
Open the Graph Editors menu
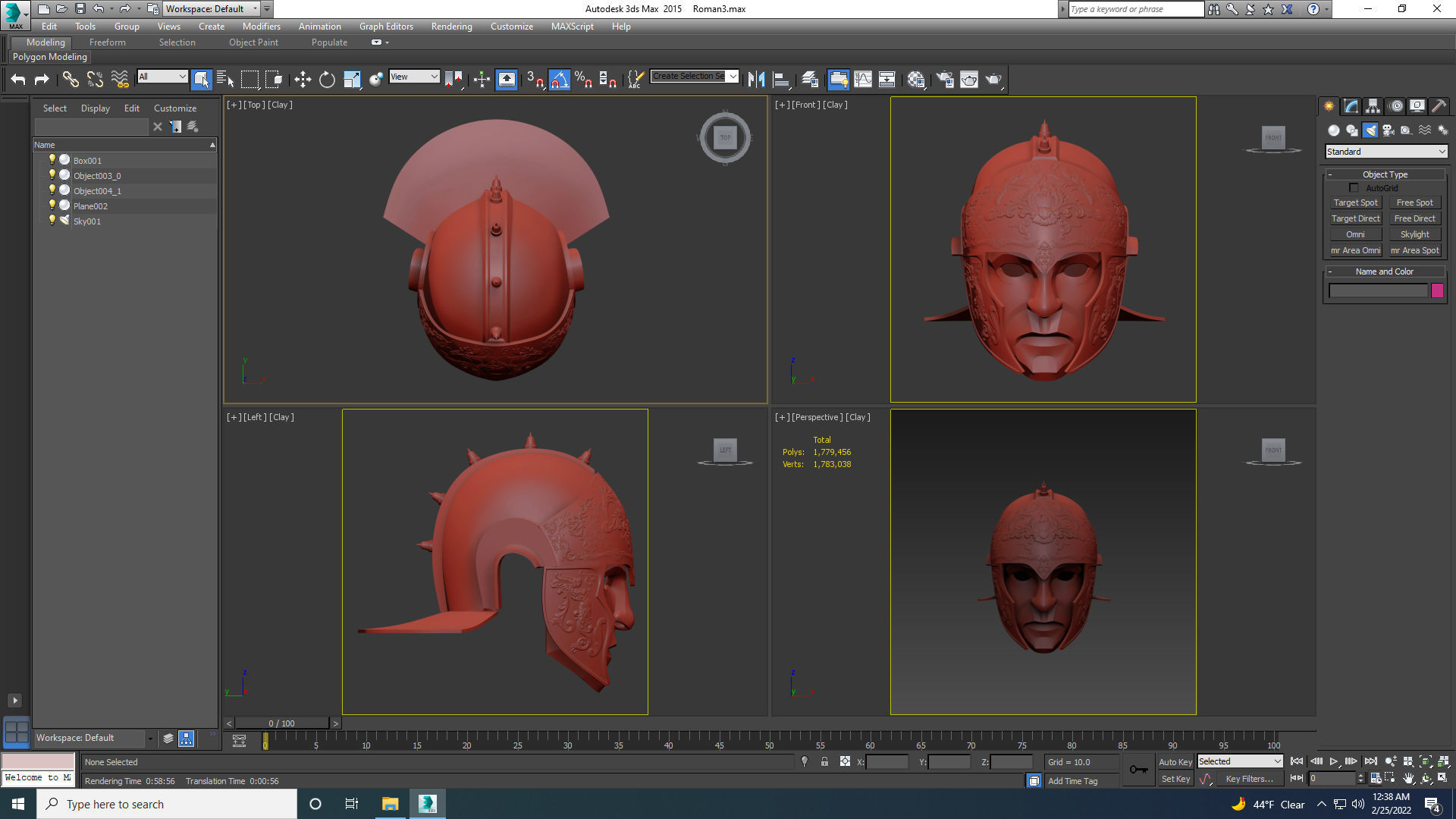coord(386,27)
